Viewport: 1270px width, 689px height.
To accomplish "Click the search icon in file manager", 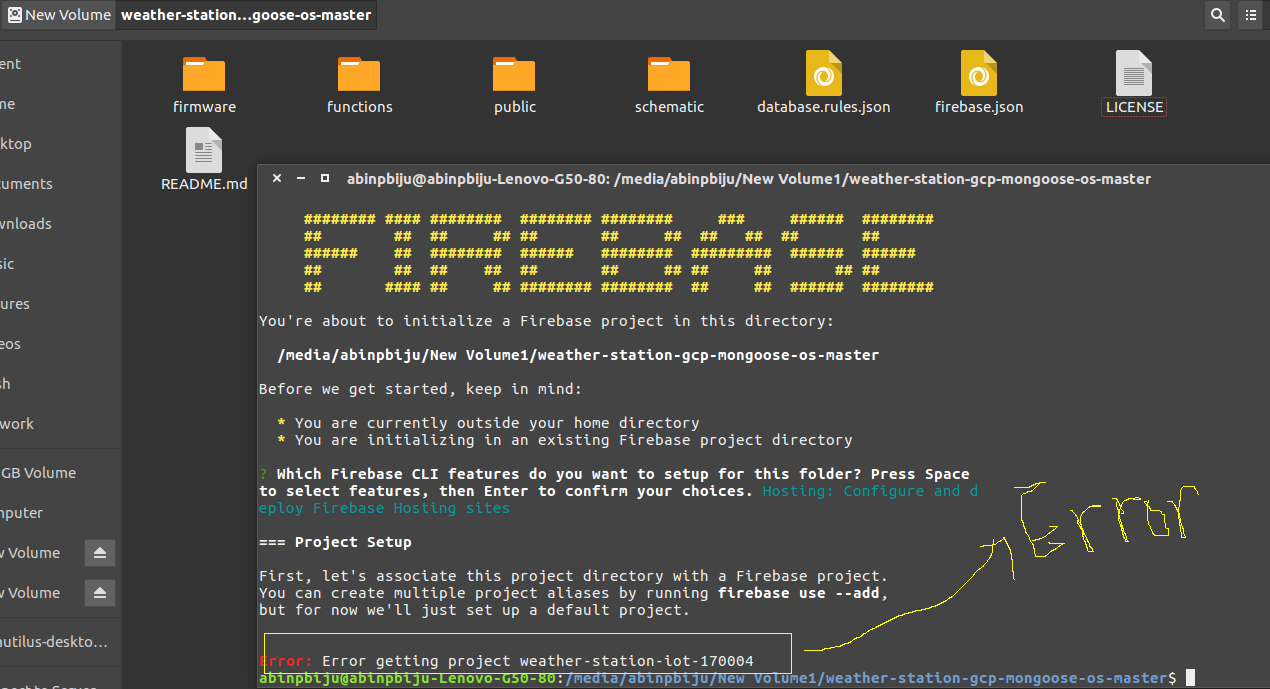I will [x=1217, y=15].
